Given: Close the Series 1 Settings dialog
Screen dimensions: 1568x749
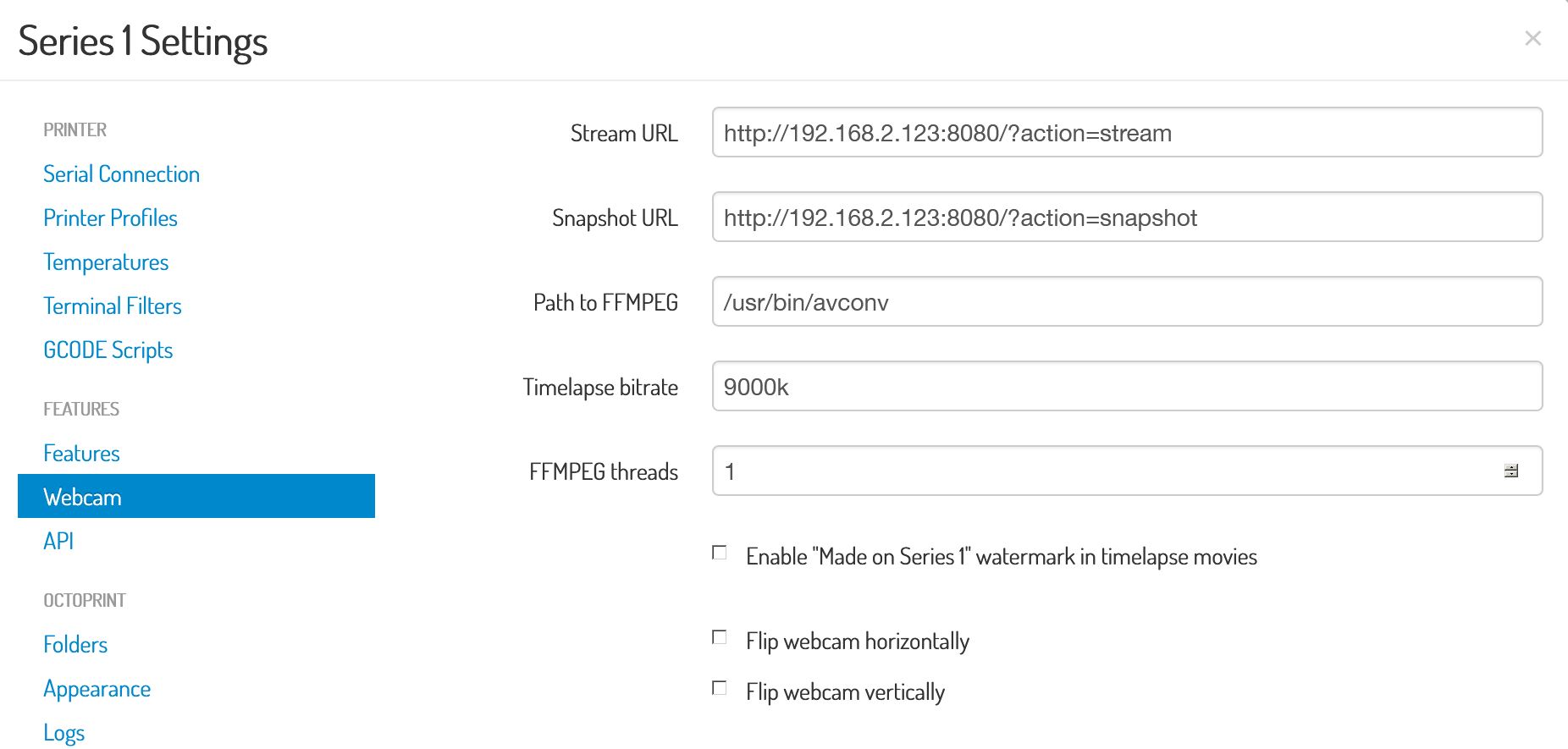Looking at the screenshot, I should (x=1532, y=38).
